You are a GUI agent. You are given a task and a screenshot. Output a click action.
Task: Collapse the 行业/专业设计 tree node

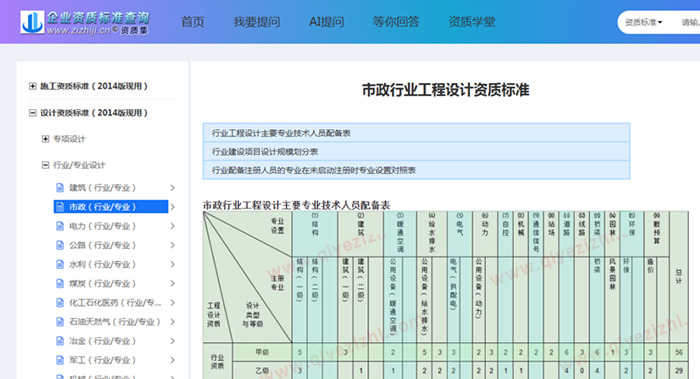point(45,165)
